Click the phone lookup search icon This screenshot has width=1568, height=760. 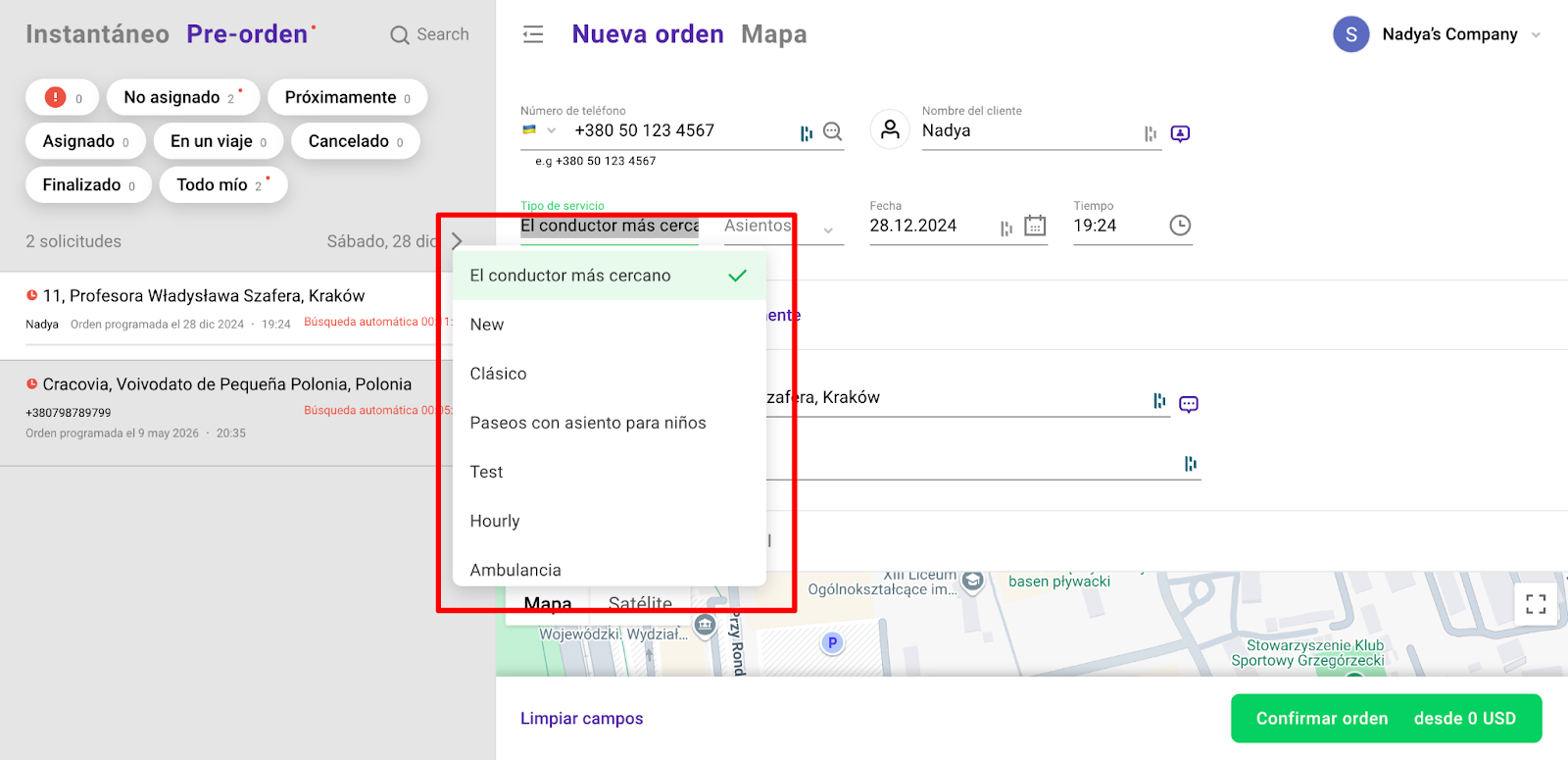833,131
